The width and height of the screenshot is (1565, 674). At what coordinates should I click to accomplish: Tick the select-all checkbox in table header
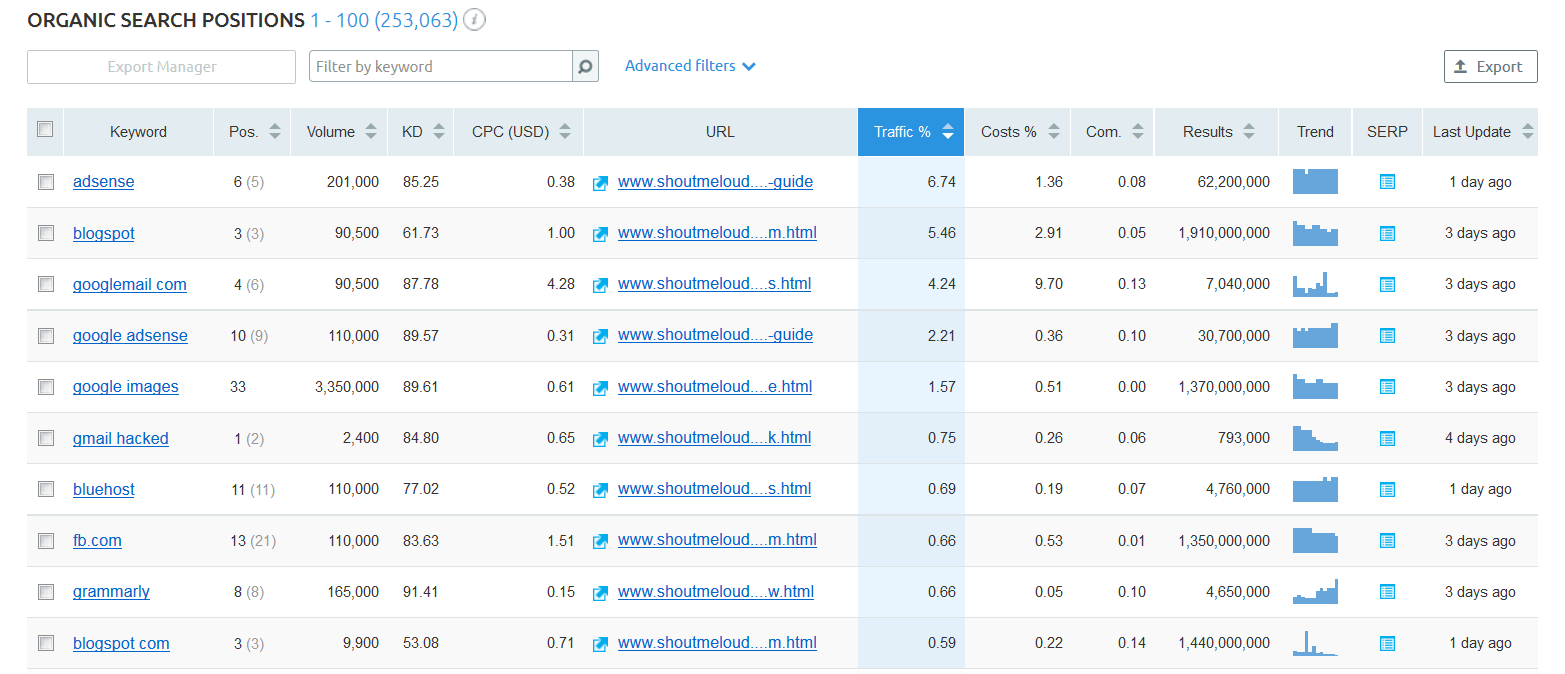tap(45, 129)
